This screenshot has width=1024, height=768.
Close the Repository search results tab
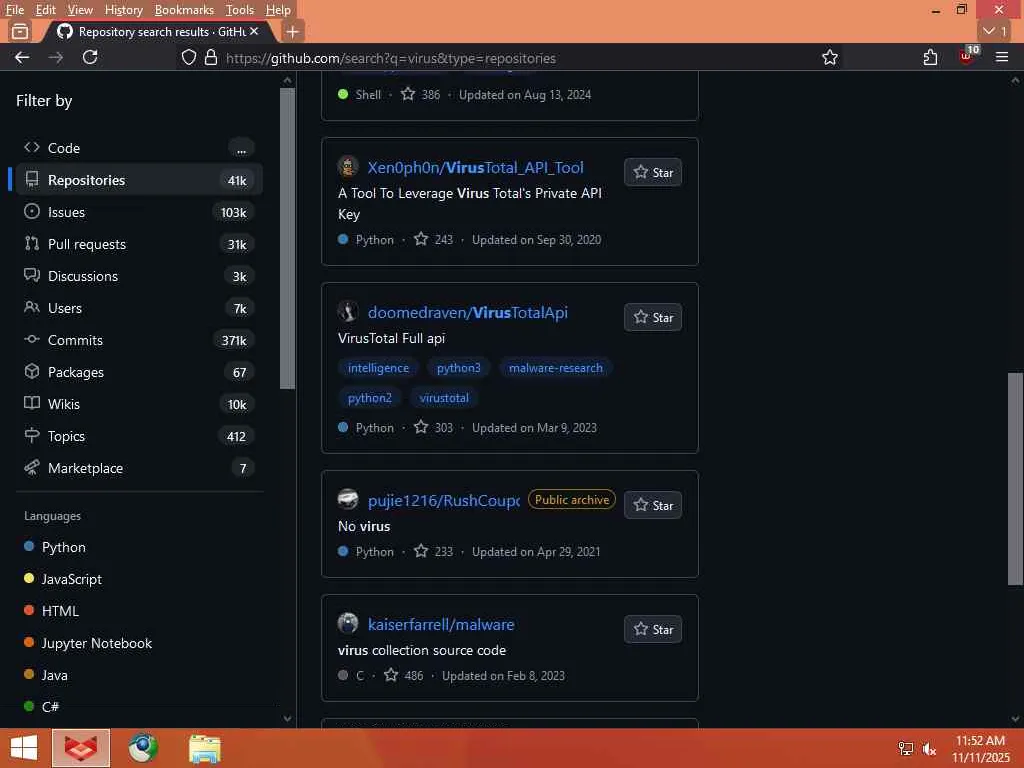[x=254, y=31]
